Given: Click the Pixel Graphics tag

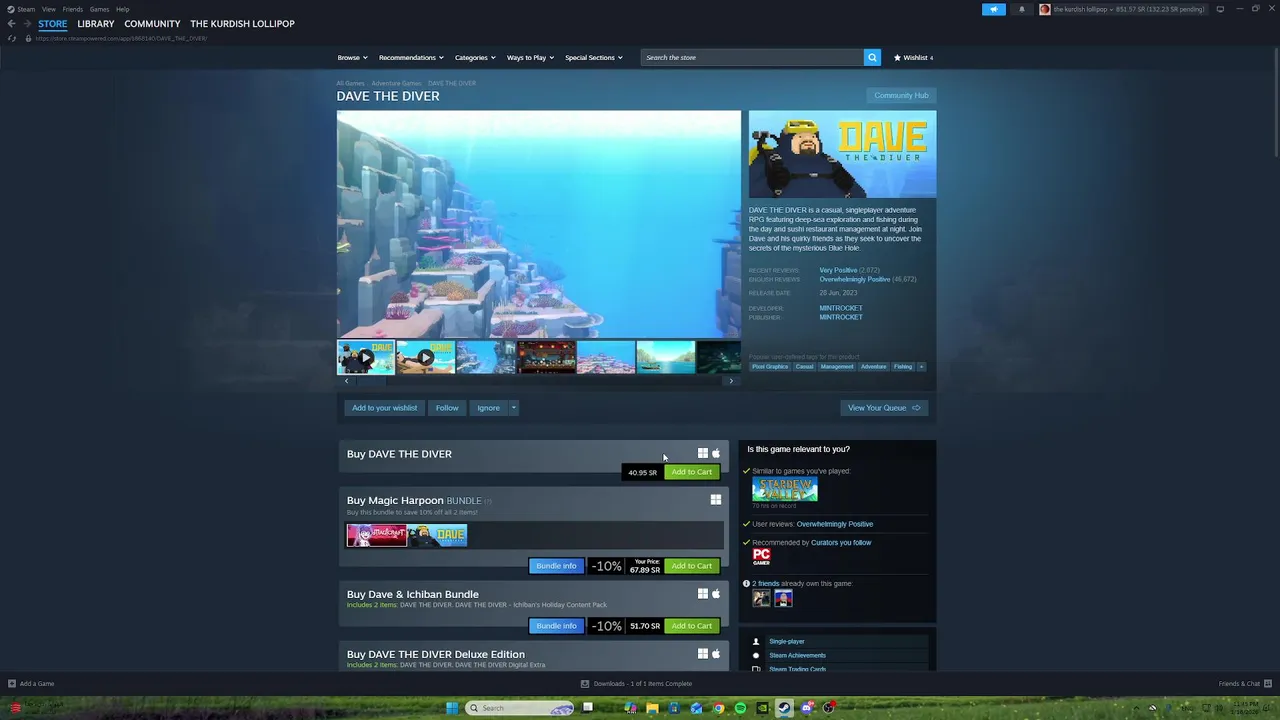Looking at the screenshot, I should click(770, 367).
